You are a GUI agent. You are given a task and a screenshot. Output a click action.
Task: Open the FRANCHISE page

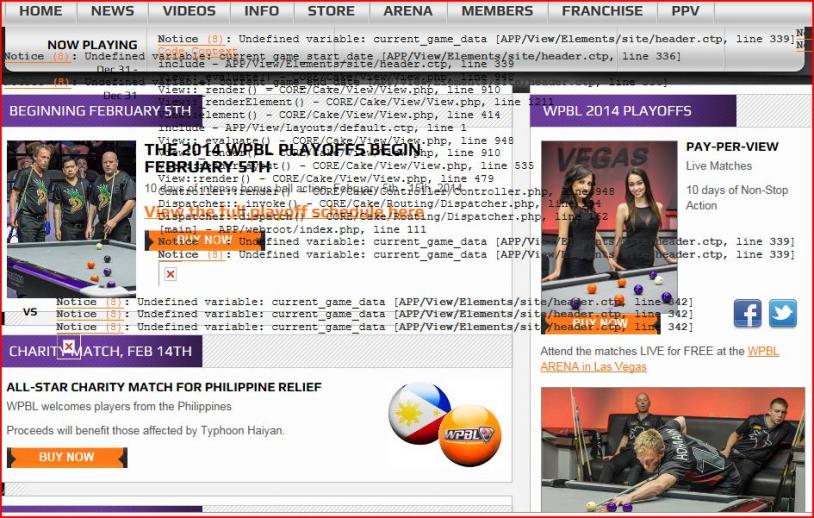pyautogui.click(x=602, y=11)
